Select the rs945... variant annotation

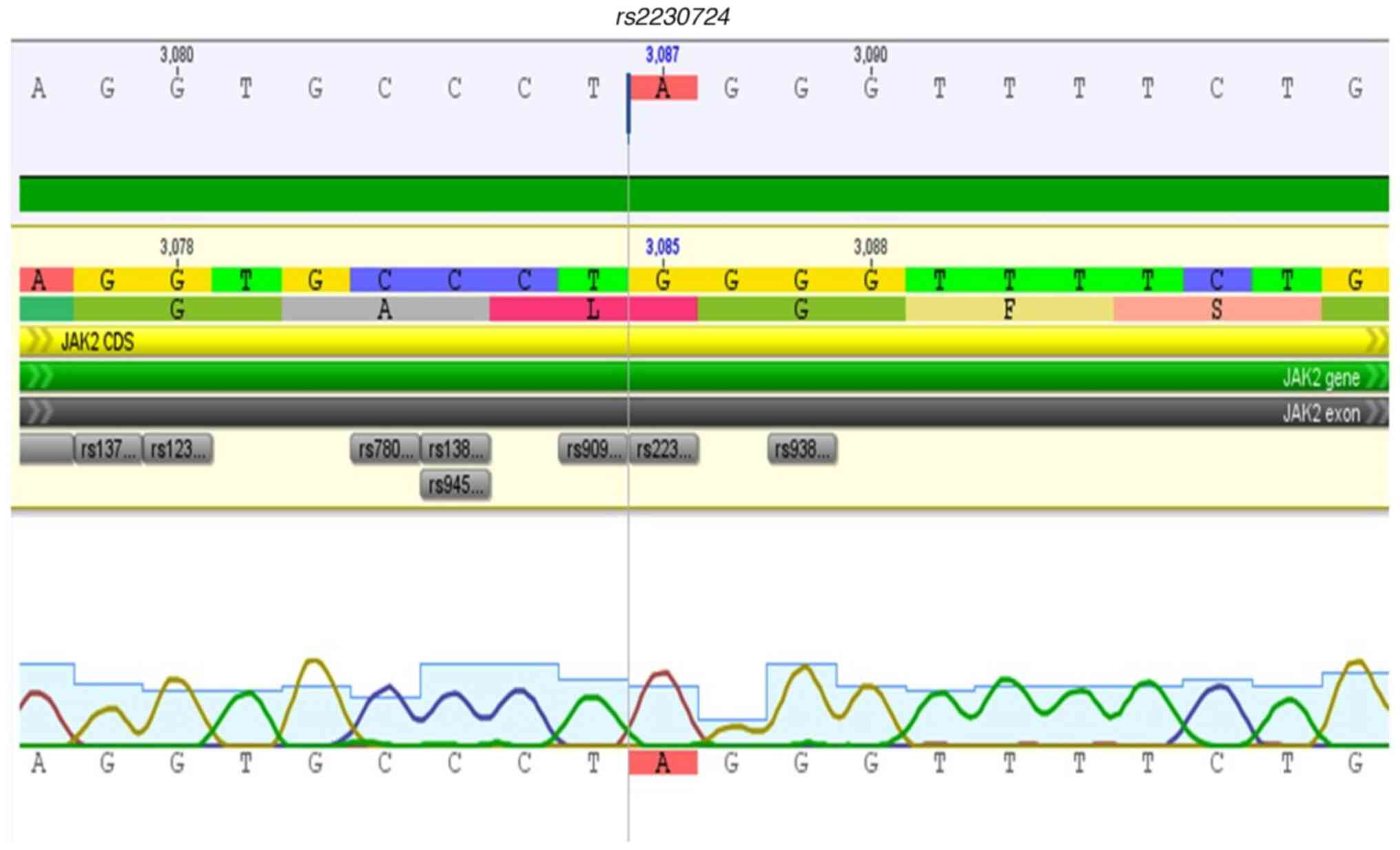click(455, 485)
